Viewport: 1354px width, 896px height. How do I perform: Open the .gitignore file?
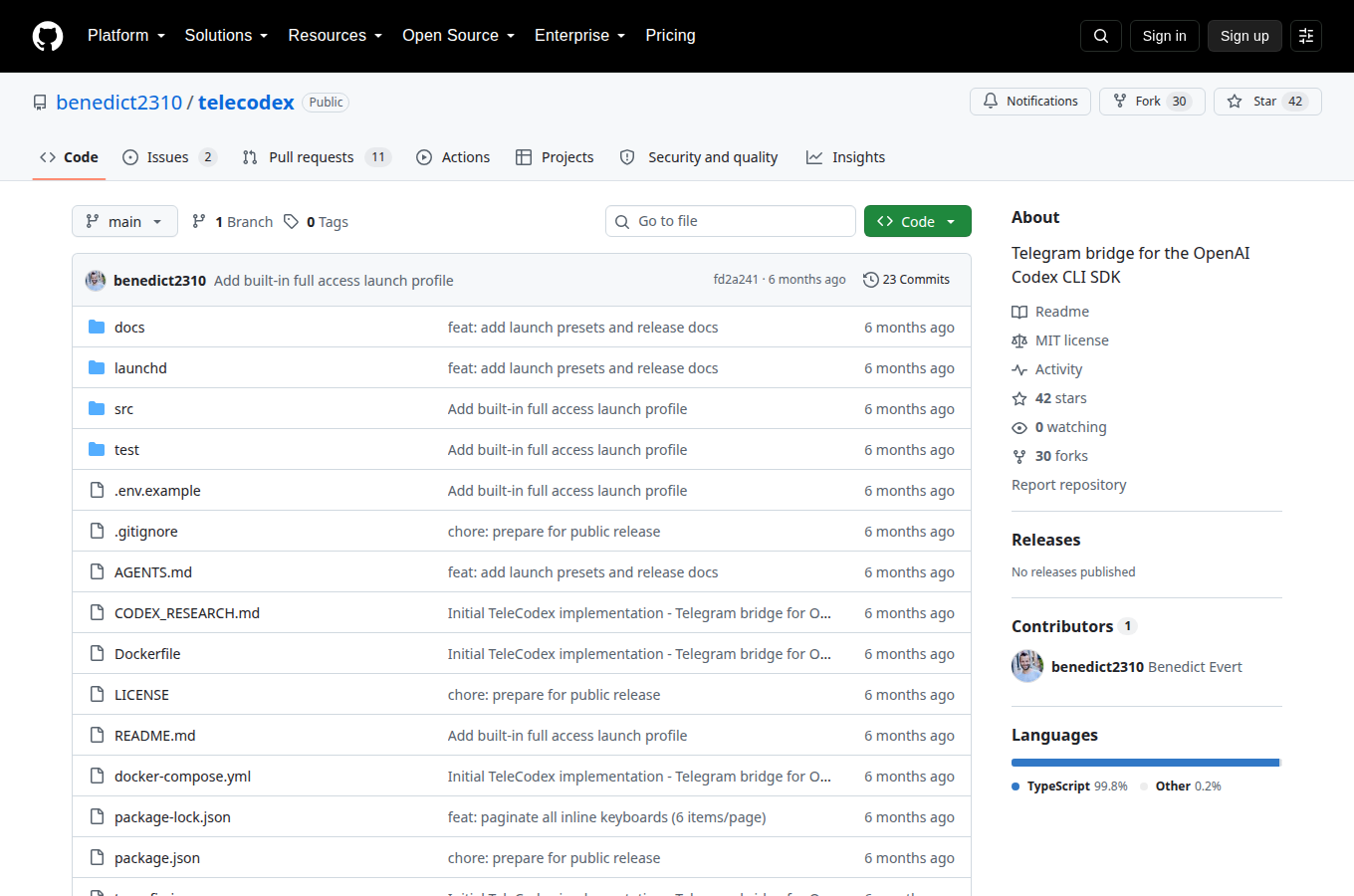coord(146,532)
